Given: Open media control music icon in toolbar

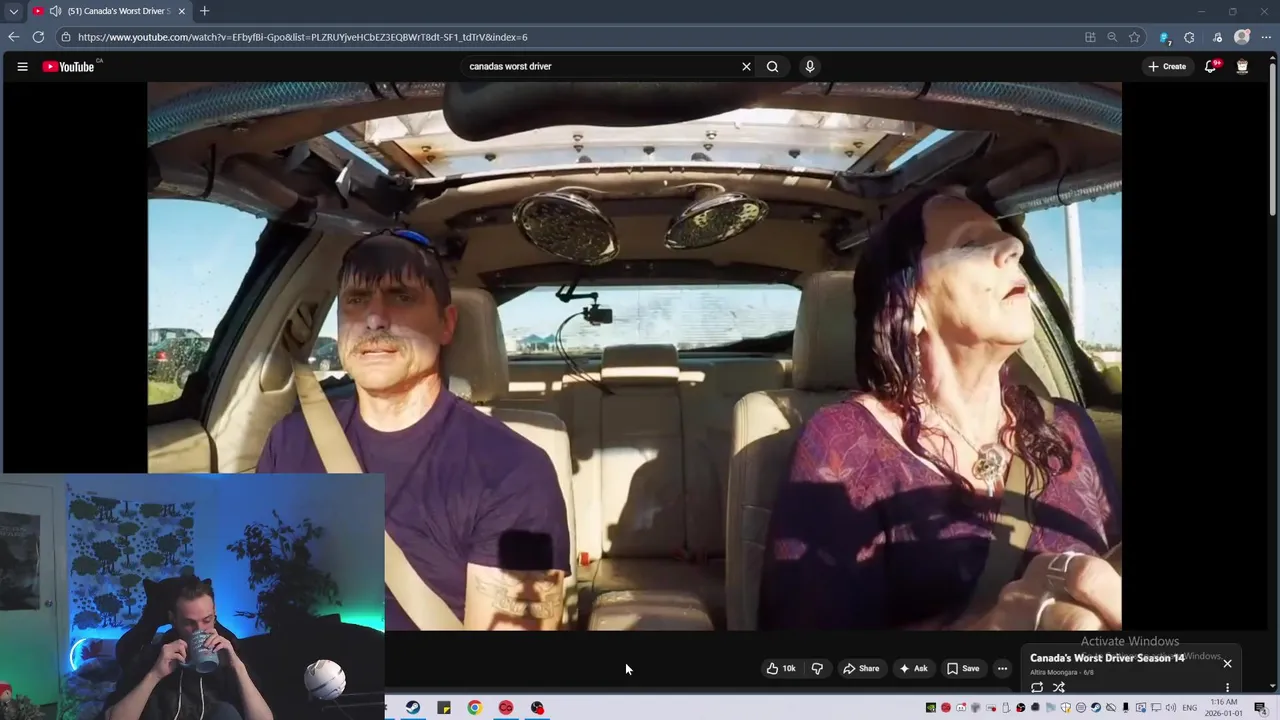Looking at the screenshot, I should pos(1217,37).
